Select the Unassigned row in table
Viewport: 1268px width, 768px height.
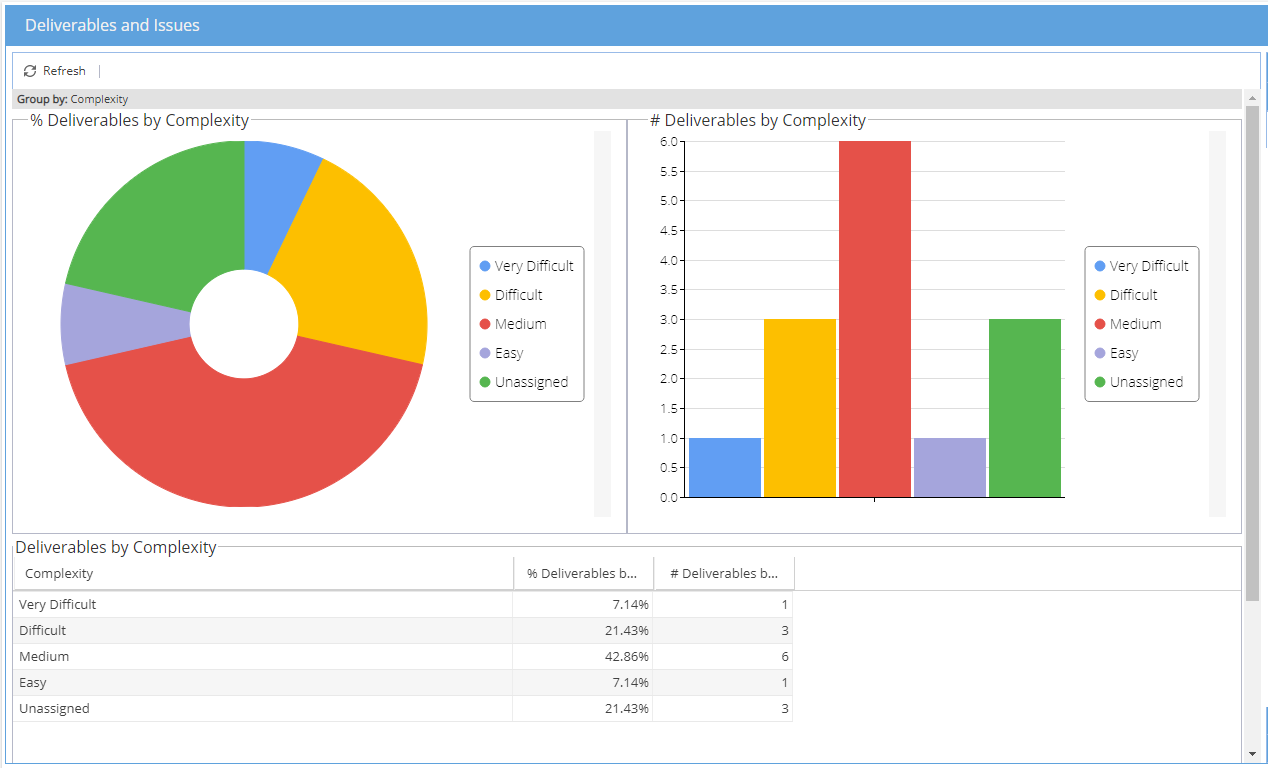pyautogui.click(x=403, y=709)
